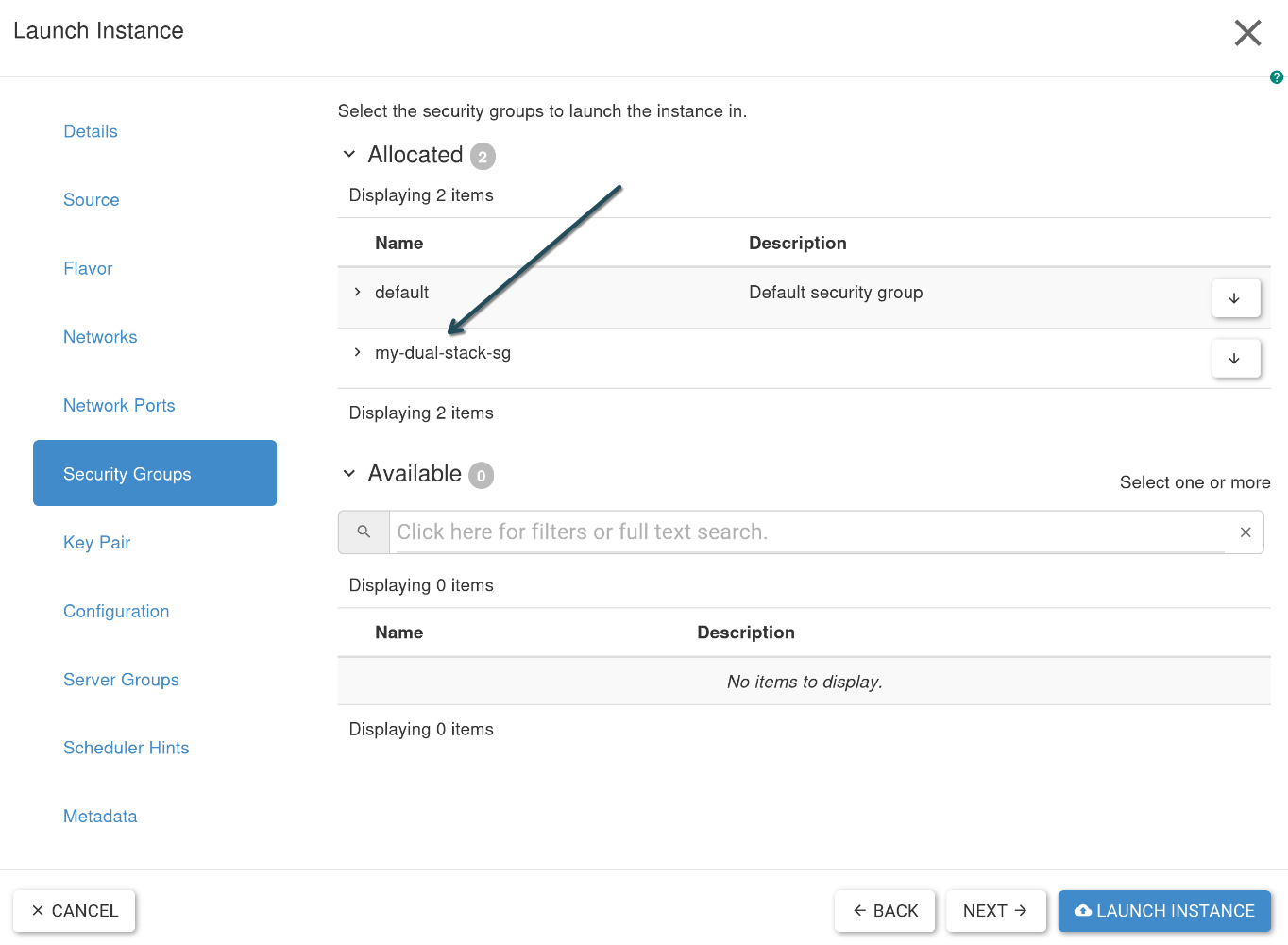1288x945 pixels.
Task: Go to the Key Pair step
Action: coord(97,543)
